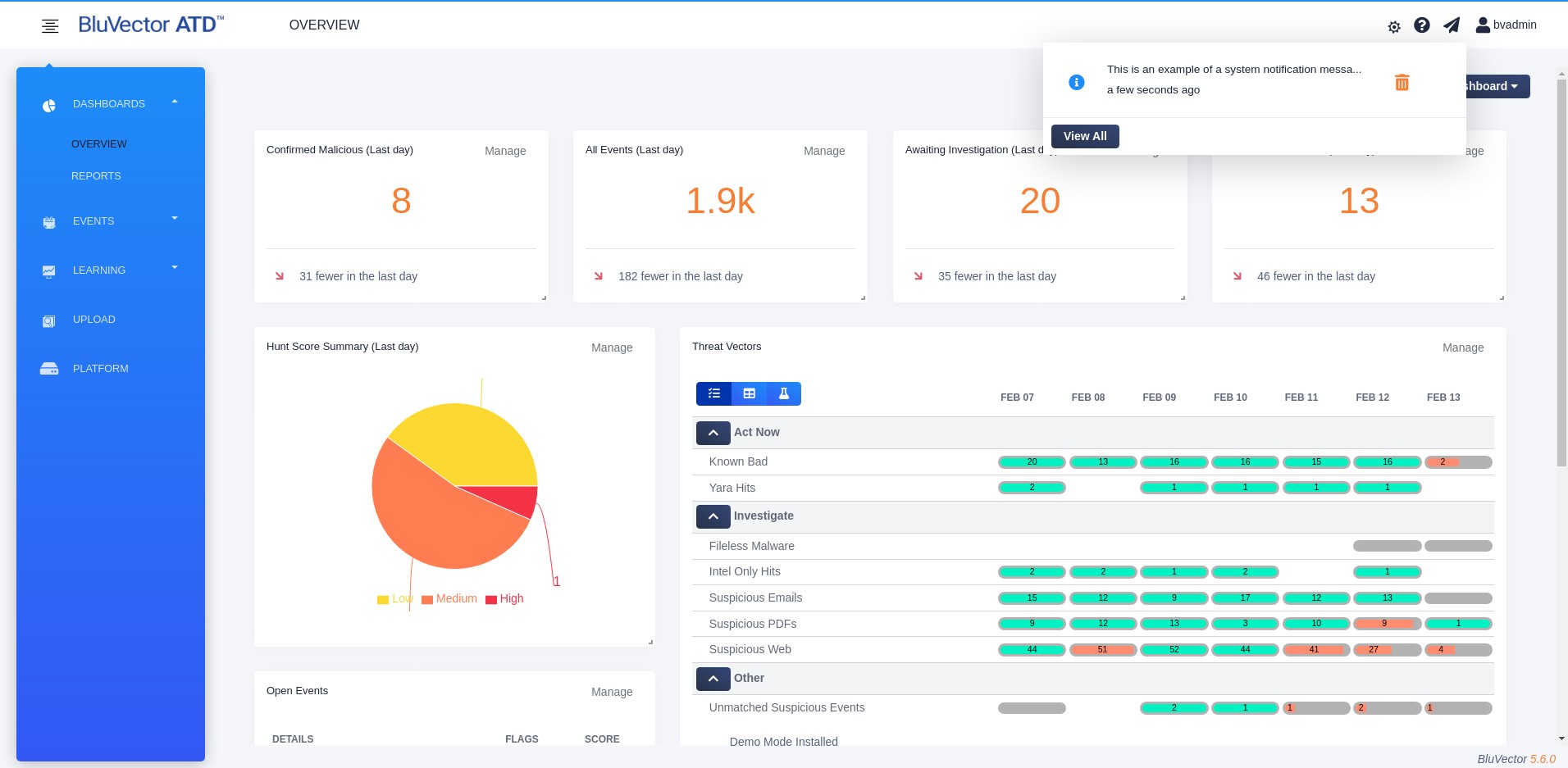Select the beaker view in Threat Vectors

(784, 393)
